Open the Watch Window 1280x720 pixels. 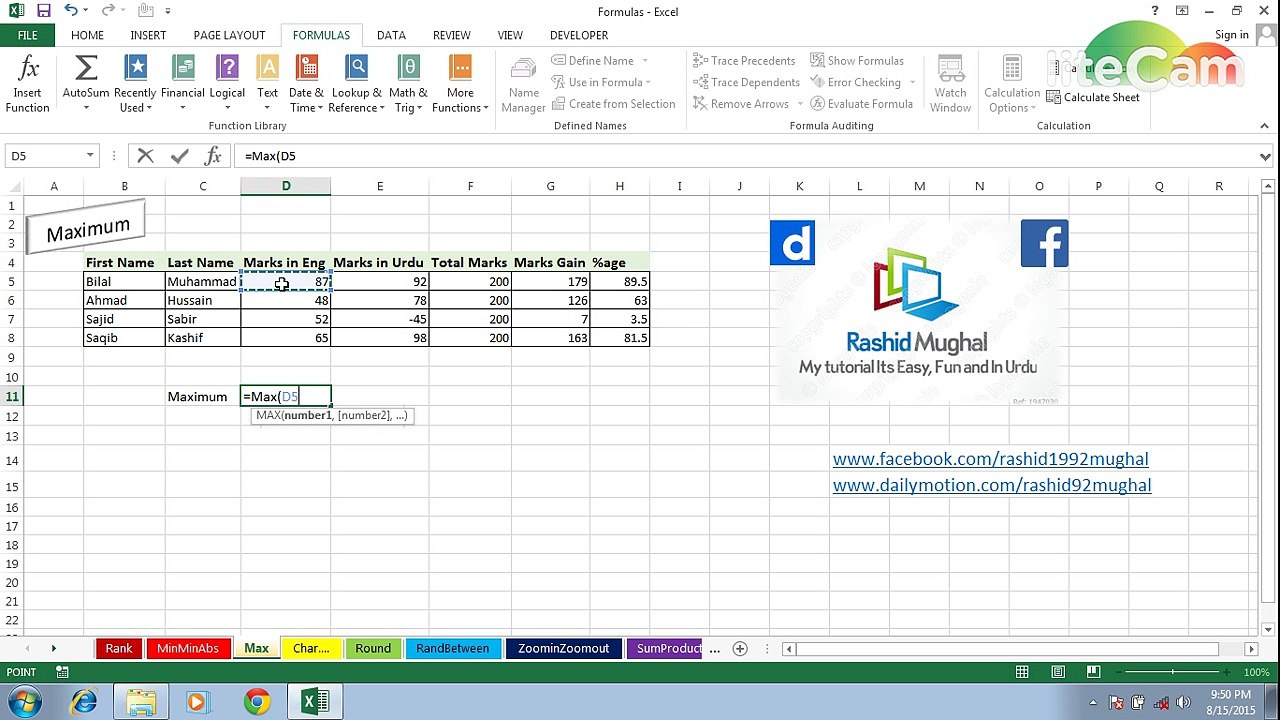click(x=950, y=84)
